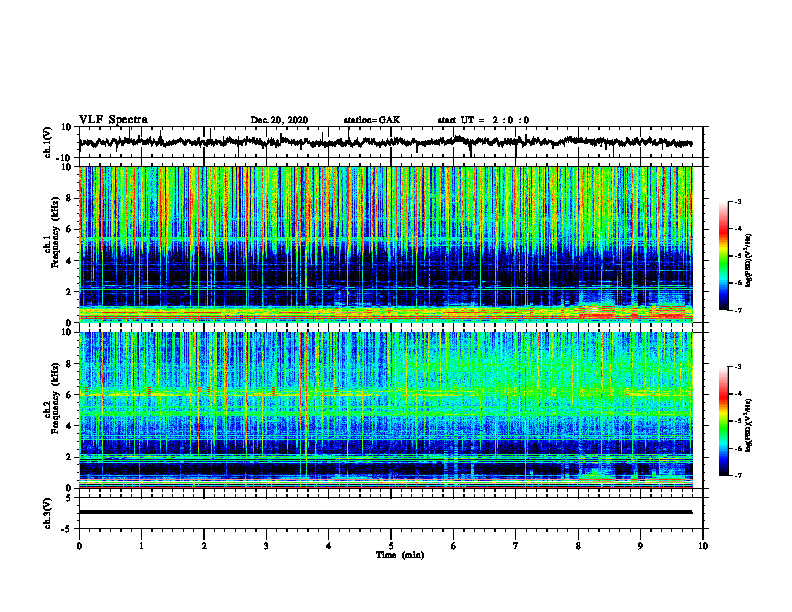
Task: Click the '-5' tick on ch.1 colorbar
Action: point(738,256)
